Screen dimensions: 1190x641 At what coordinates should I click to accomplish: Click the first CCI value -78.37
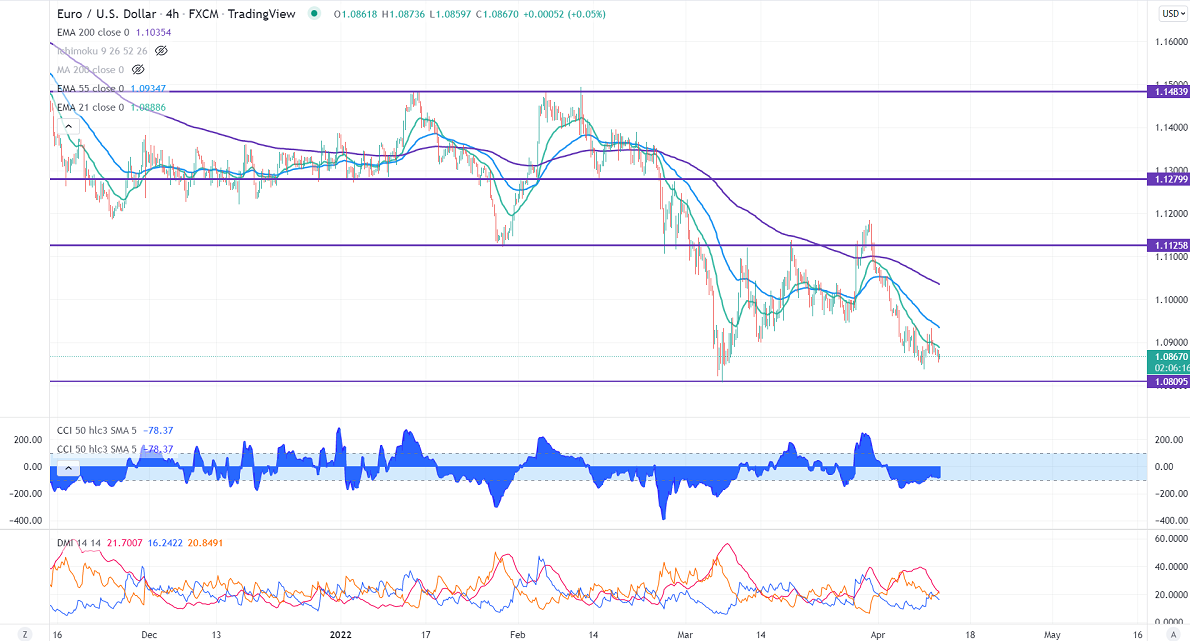click(158, 431)
